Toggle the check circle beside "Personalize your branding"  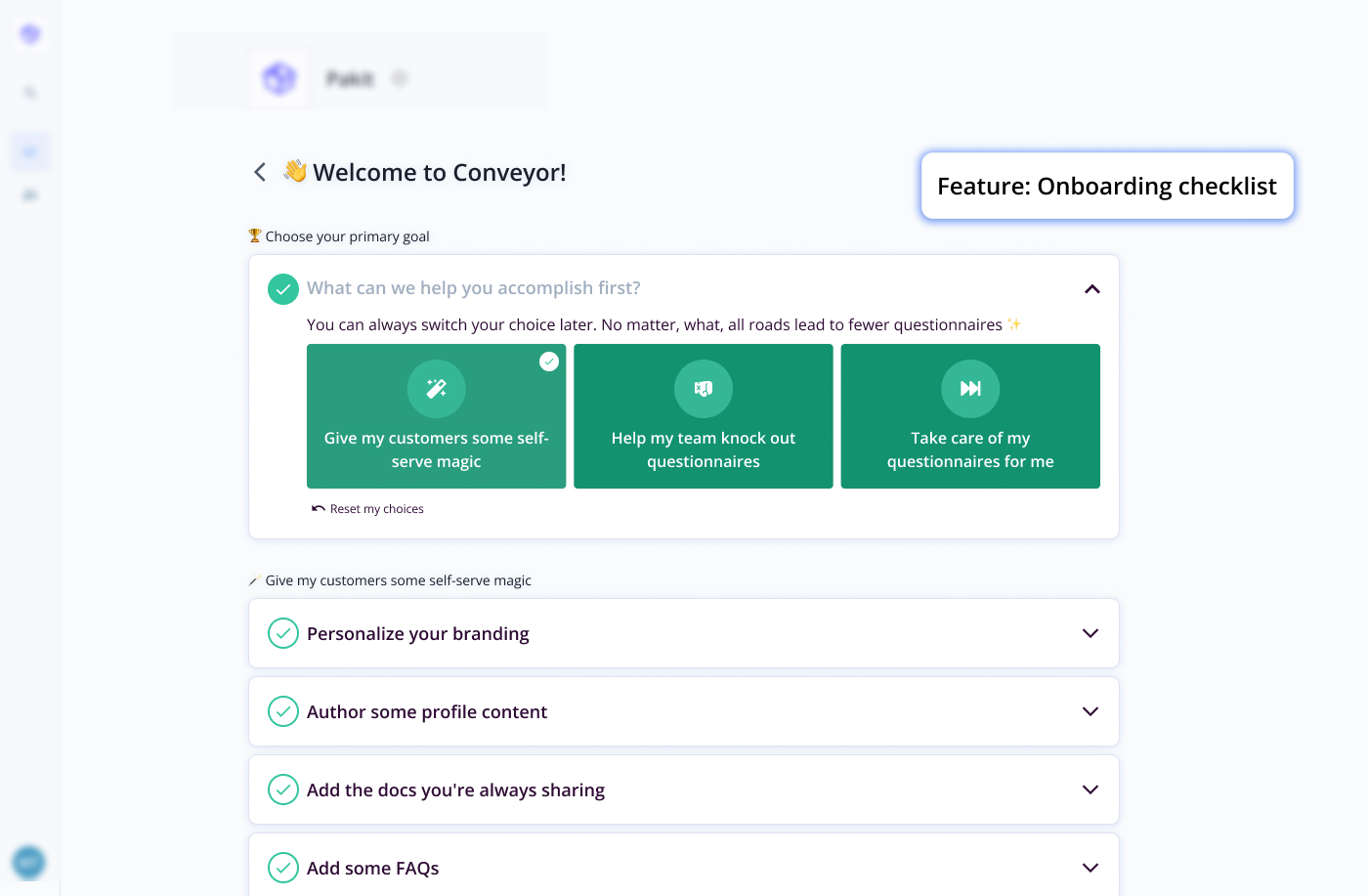[283, 633]
